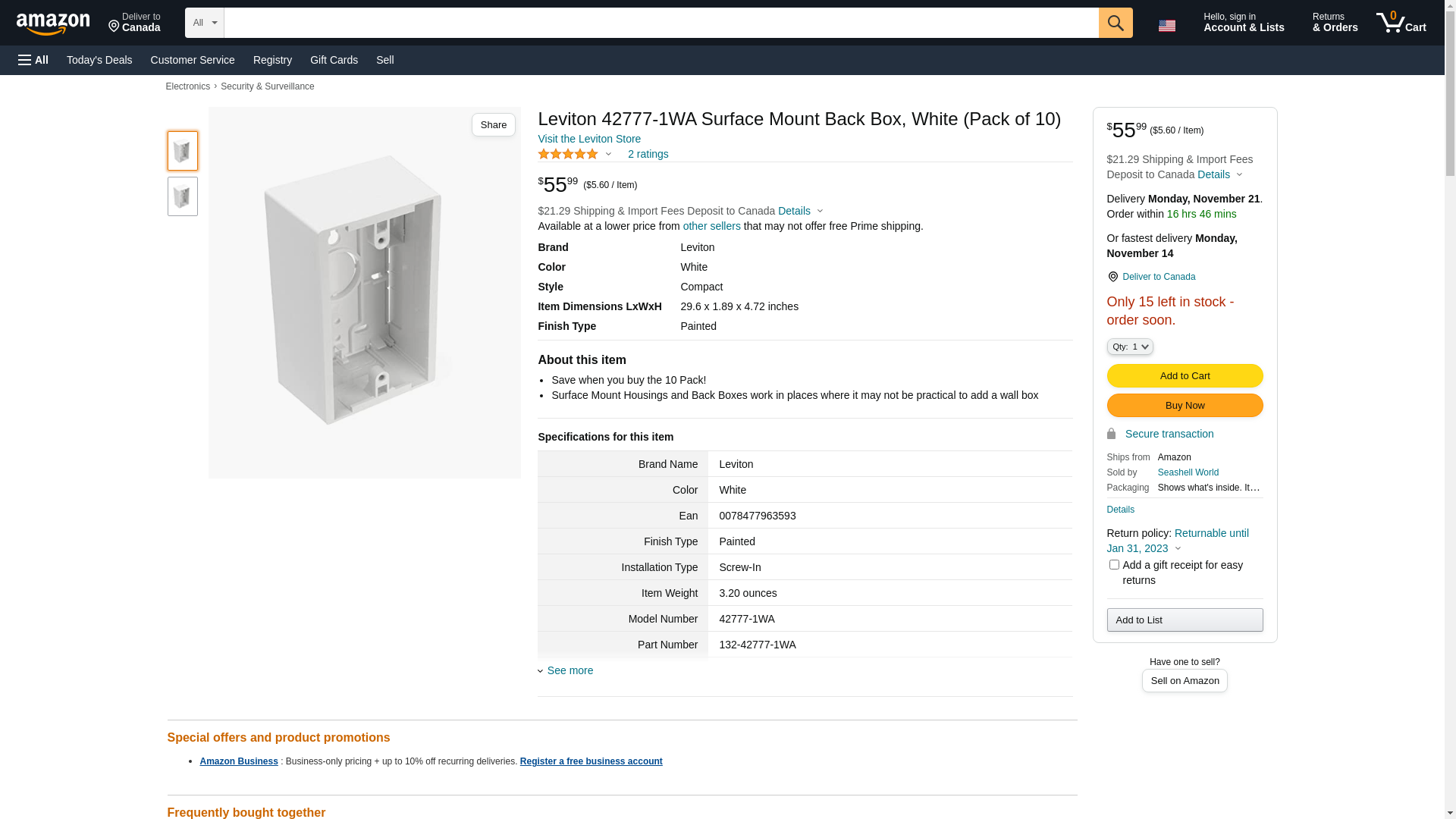Click the US flag language icon
Screen dimensions: 1456x819
click(x=1166, y=26)
